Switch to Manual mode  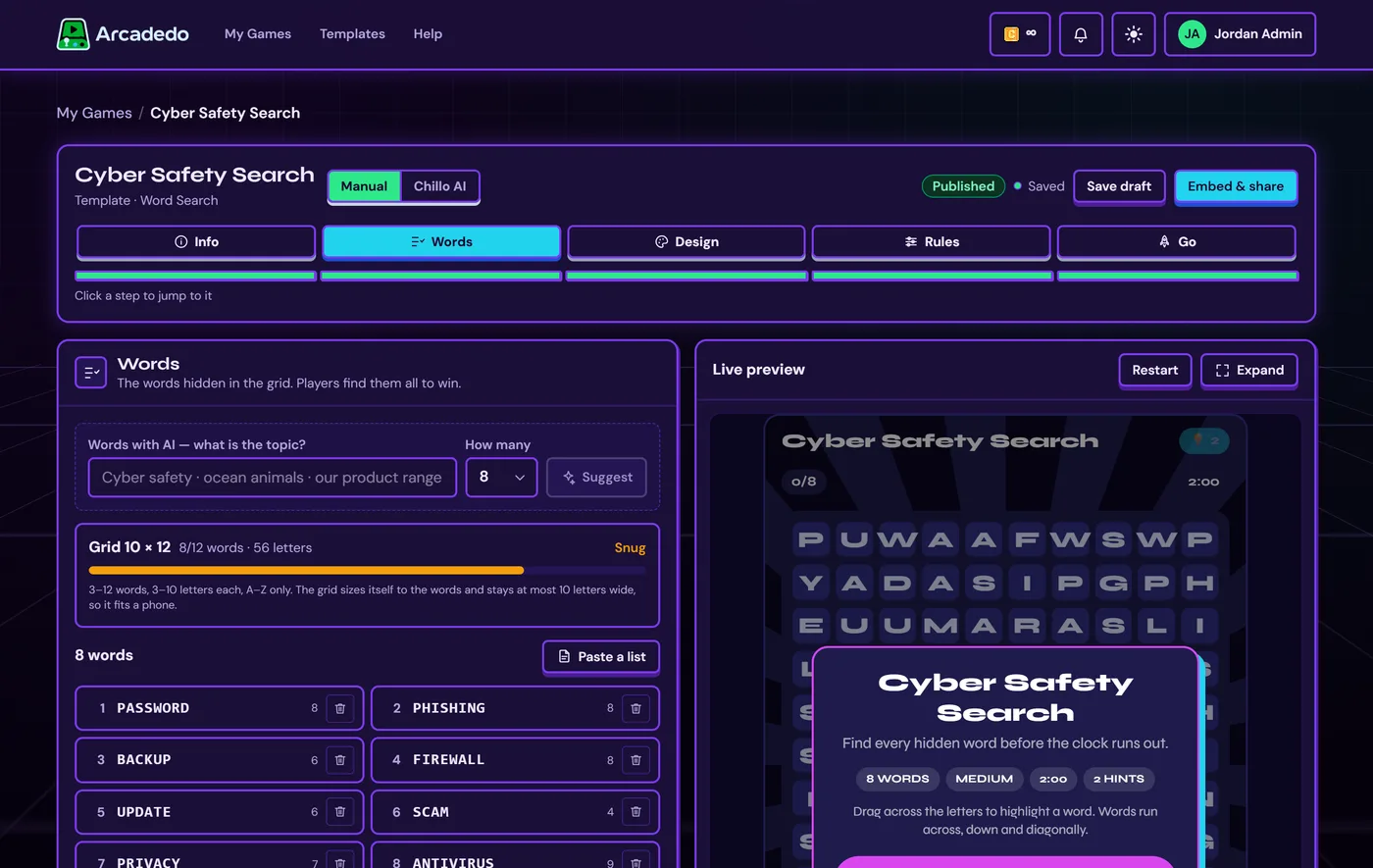point(364,186)
